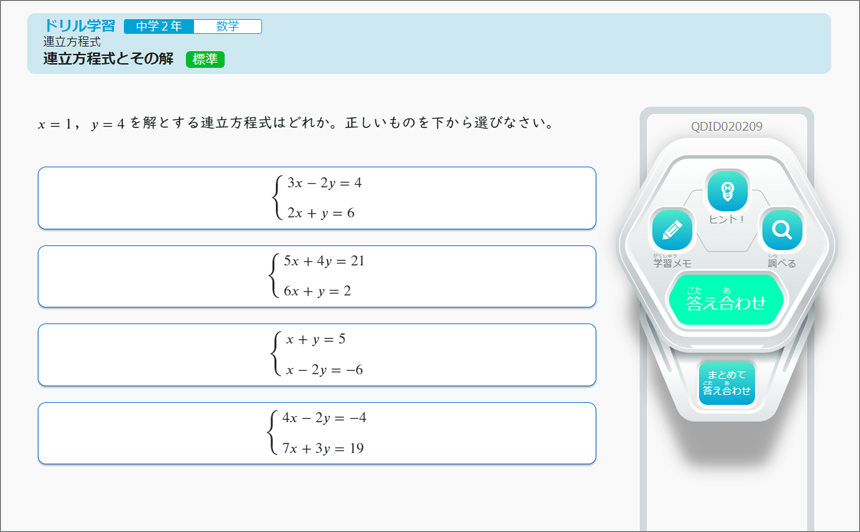
Task: Click the green 標準 level badge
Action: pyautogui.click(x=205, y=59)
